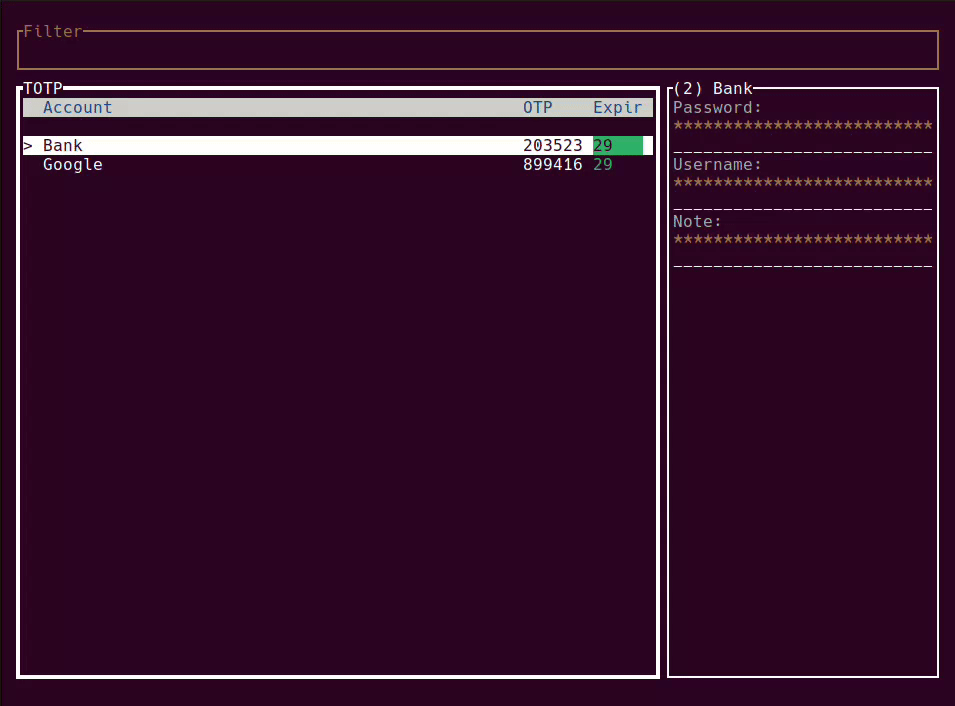Select the Bank account row
The width and height of the screenshot is (955, 706).
(x=337, y=146)
